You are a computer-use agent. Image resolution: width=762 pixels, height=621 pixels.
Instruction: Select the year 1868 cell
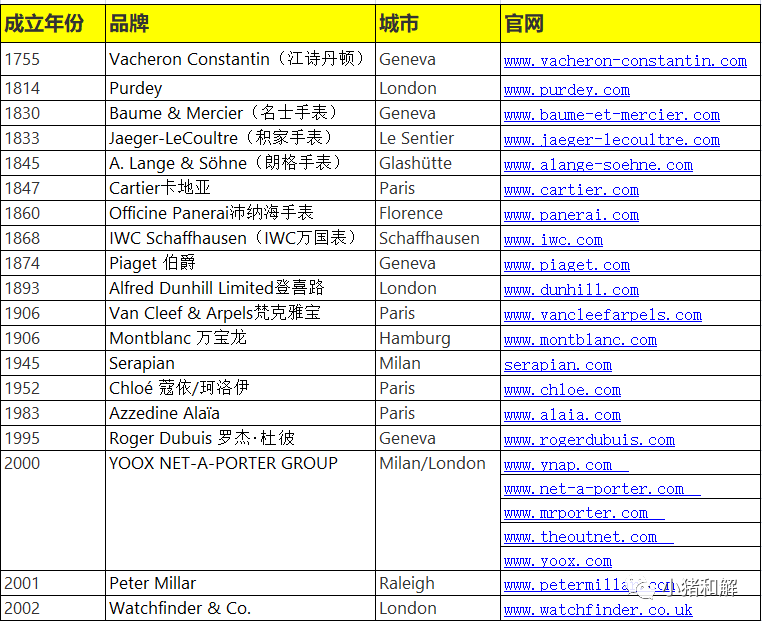click(x=53, y=238)
